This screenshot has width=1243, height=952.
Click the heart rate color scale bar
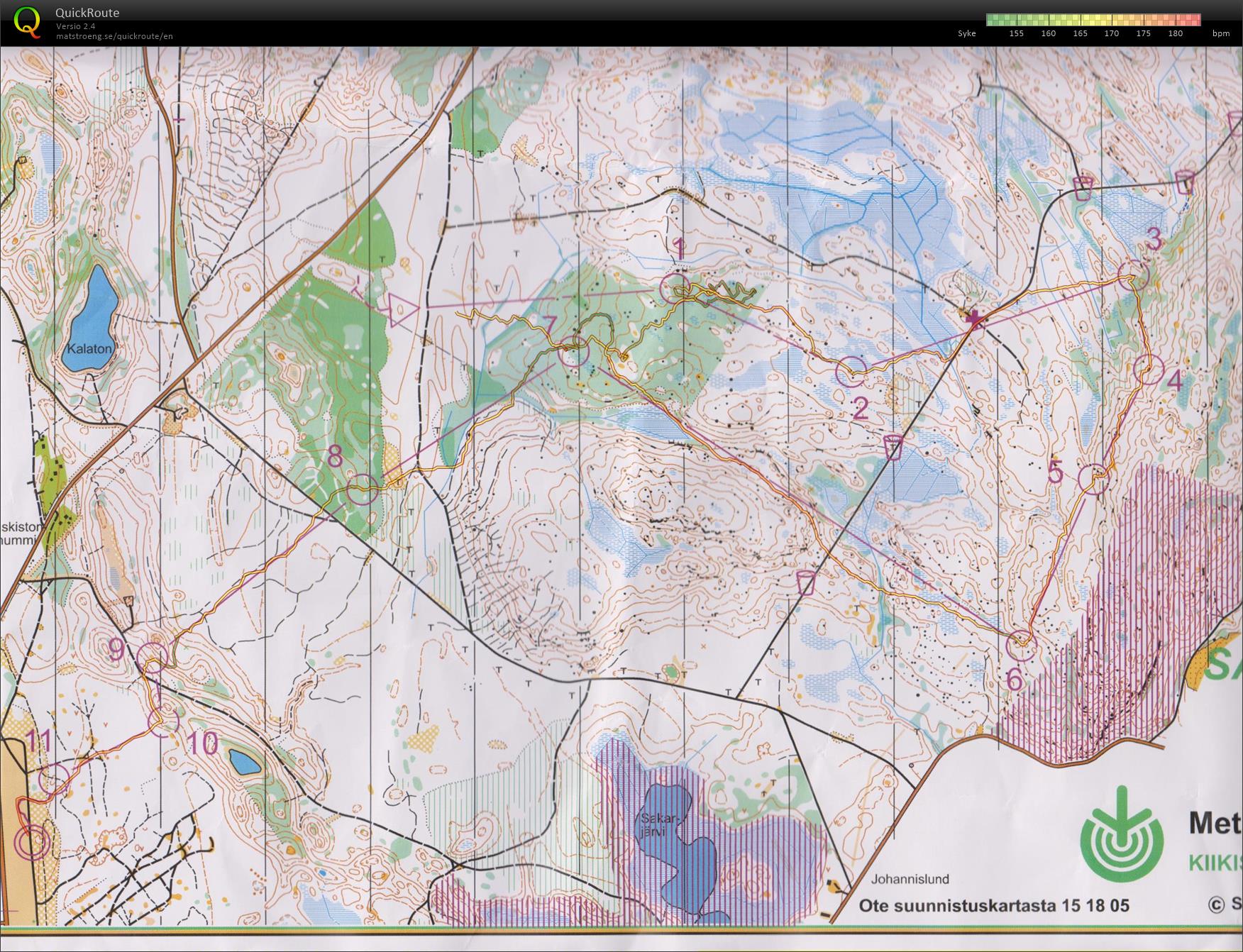click(x=1093, y=20)
